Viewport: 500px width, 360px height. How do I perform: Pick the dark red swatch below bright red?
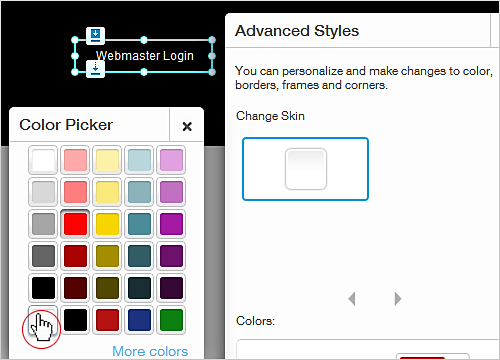coord(75,256)
